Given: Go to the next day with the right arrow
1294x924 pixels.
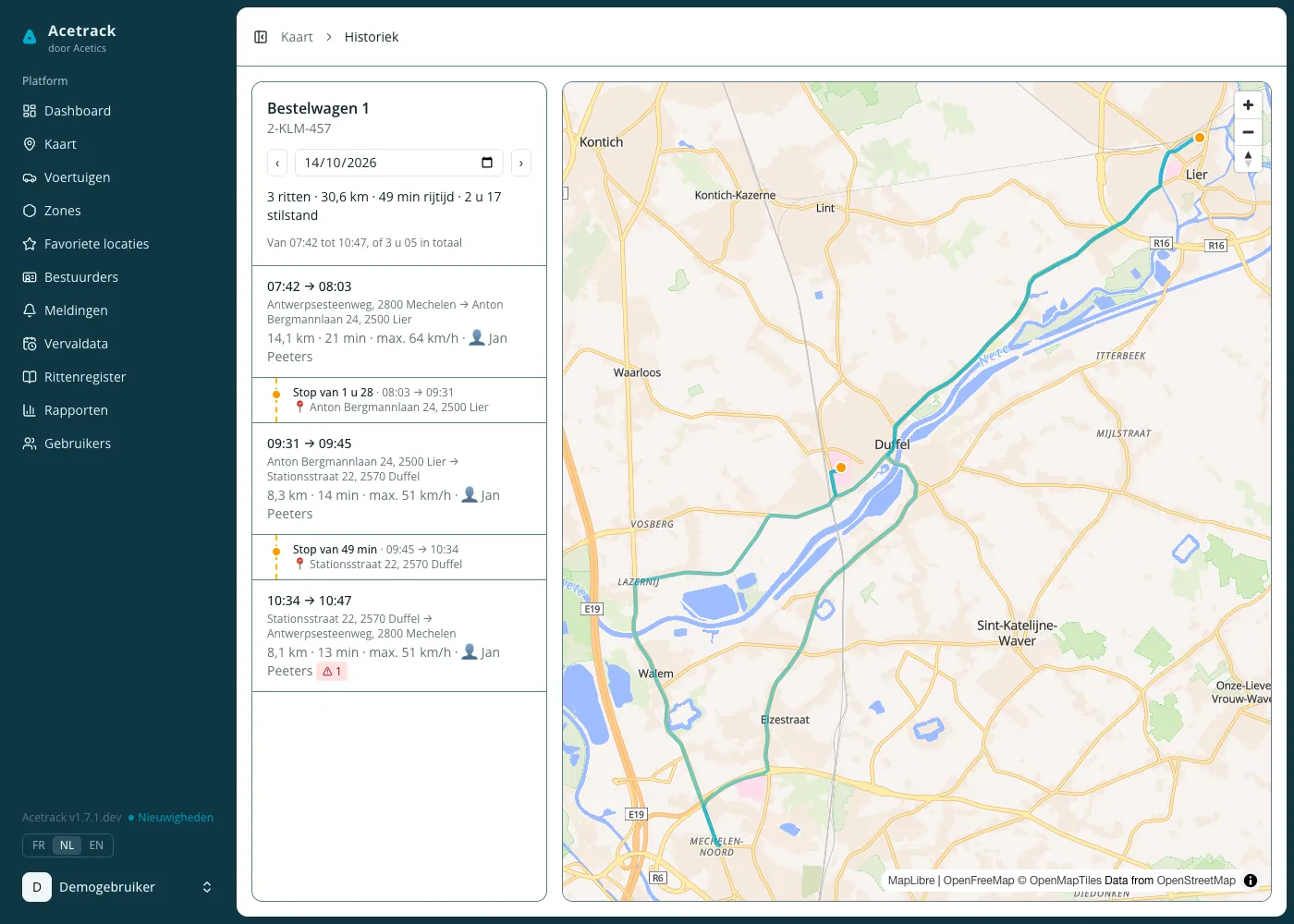Looking at the screenshot, I should pyautogui.click(x=521, y=163).
